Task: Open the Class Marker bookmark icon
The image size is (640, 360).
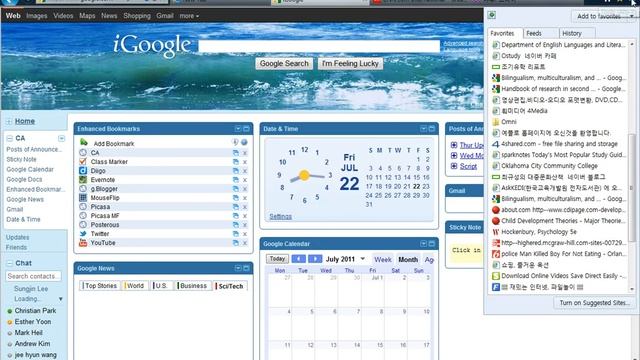Action: [x=83, y=162]
